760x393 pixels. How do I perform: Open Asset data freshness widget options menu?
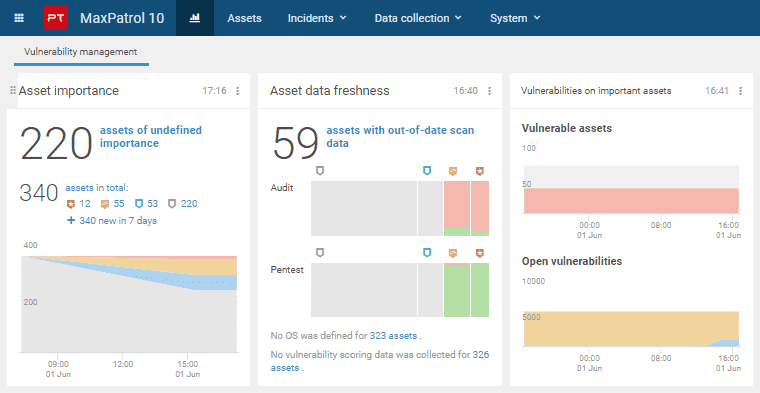coord(490,91)
